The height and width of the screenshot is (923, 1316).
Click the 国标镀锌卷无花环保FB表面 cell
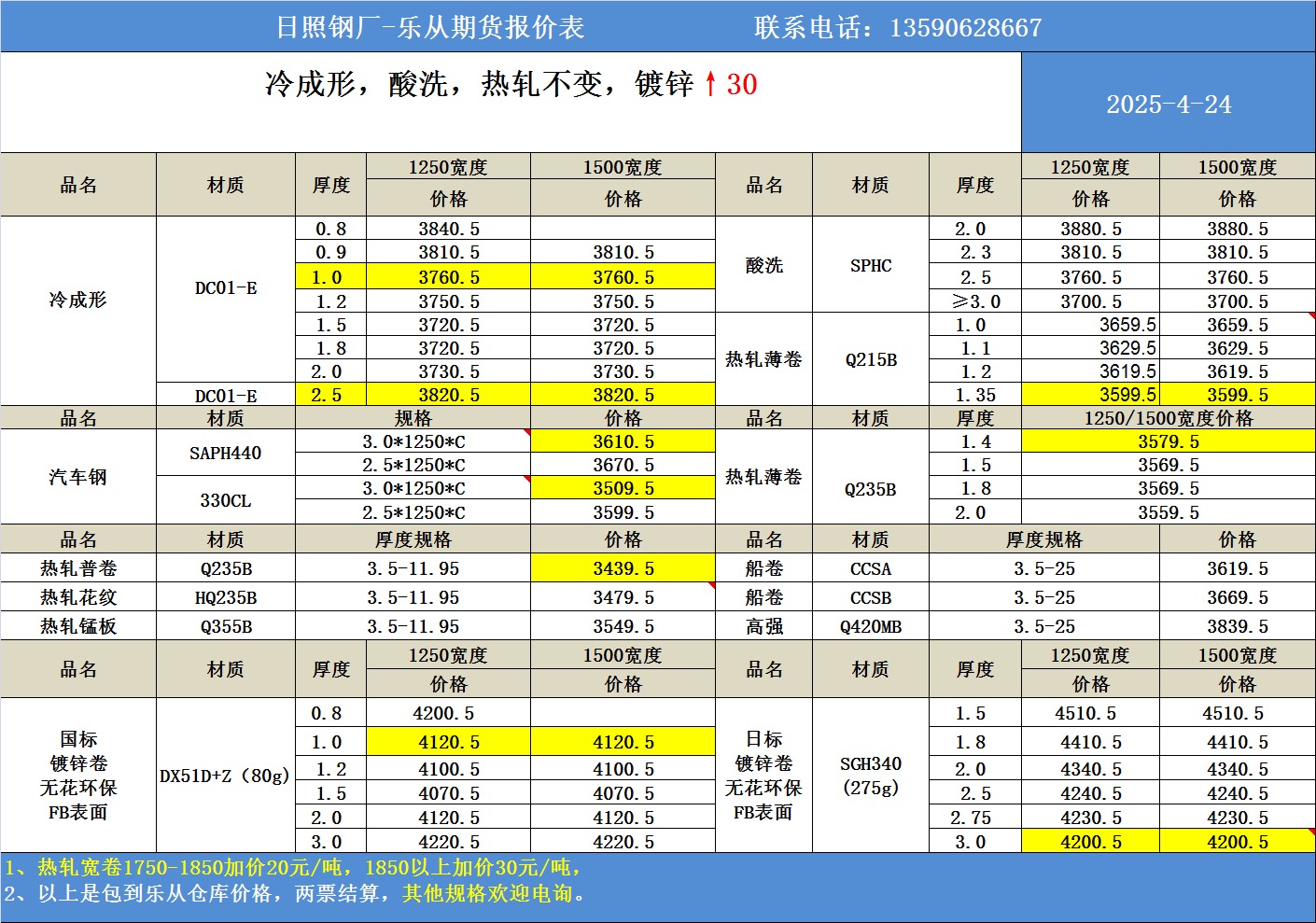(78, 776)
